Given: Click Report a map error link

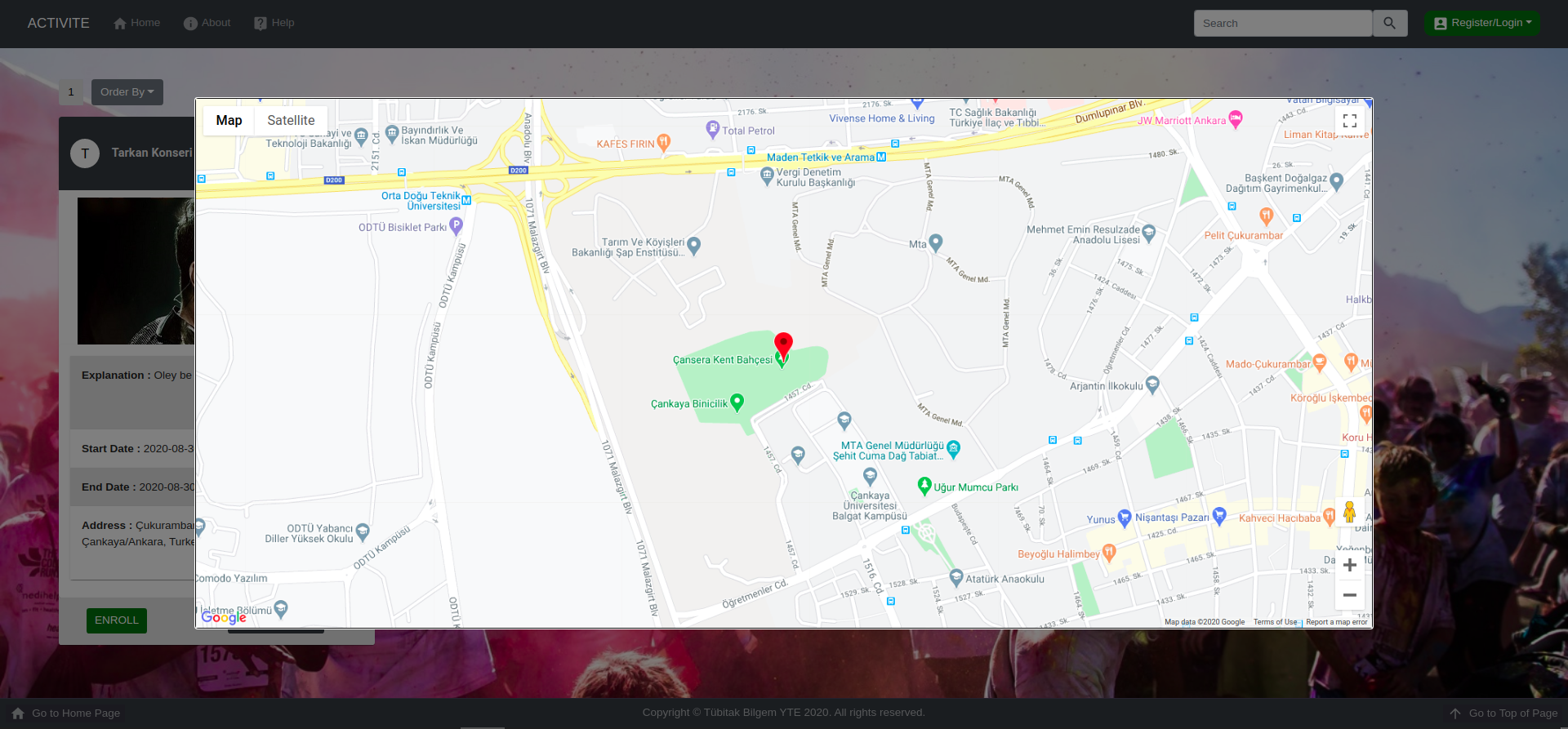Looking at the screenshot, I should point(1336,622).
